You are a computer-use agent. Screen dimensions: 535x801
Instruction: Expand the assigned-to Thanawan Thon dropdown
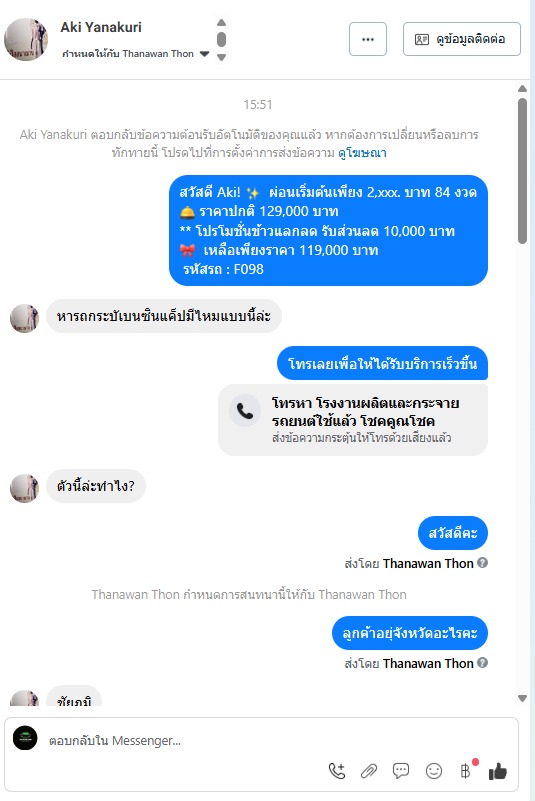pyautogui.click(x=204, y=54)
